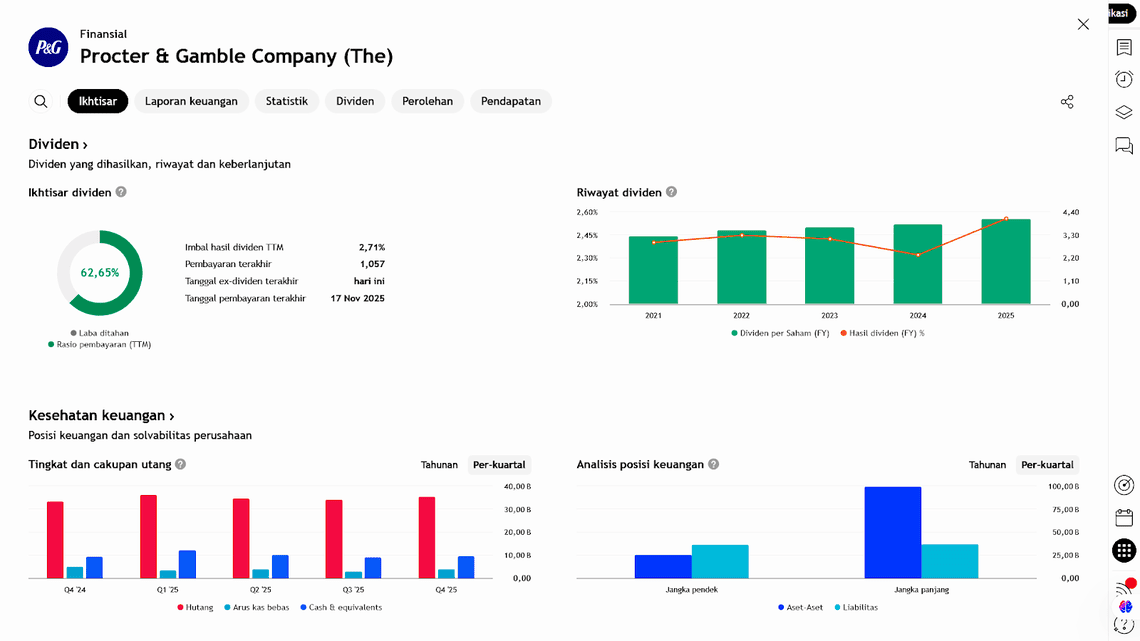The height and width of the screenshot is (641, 1140).
Task: Switch to the Statistik tab
Action: coord(286,101)
